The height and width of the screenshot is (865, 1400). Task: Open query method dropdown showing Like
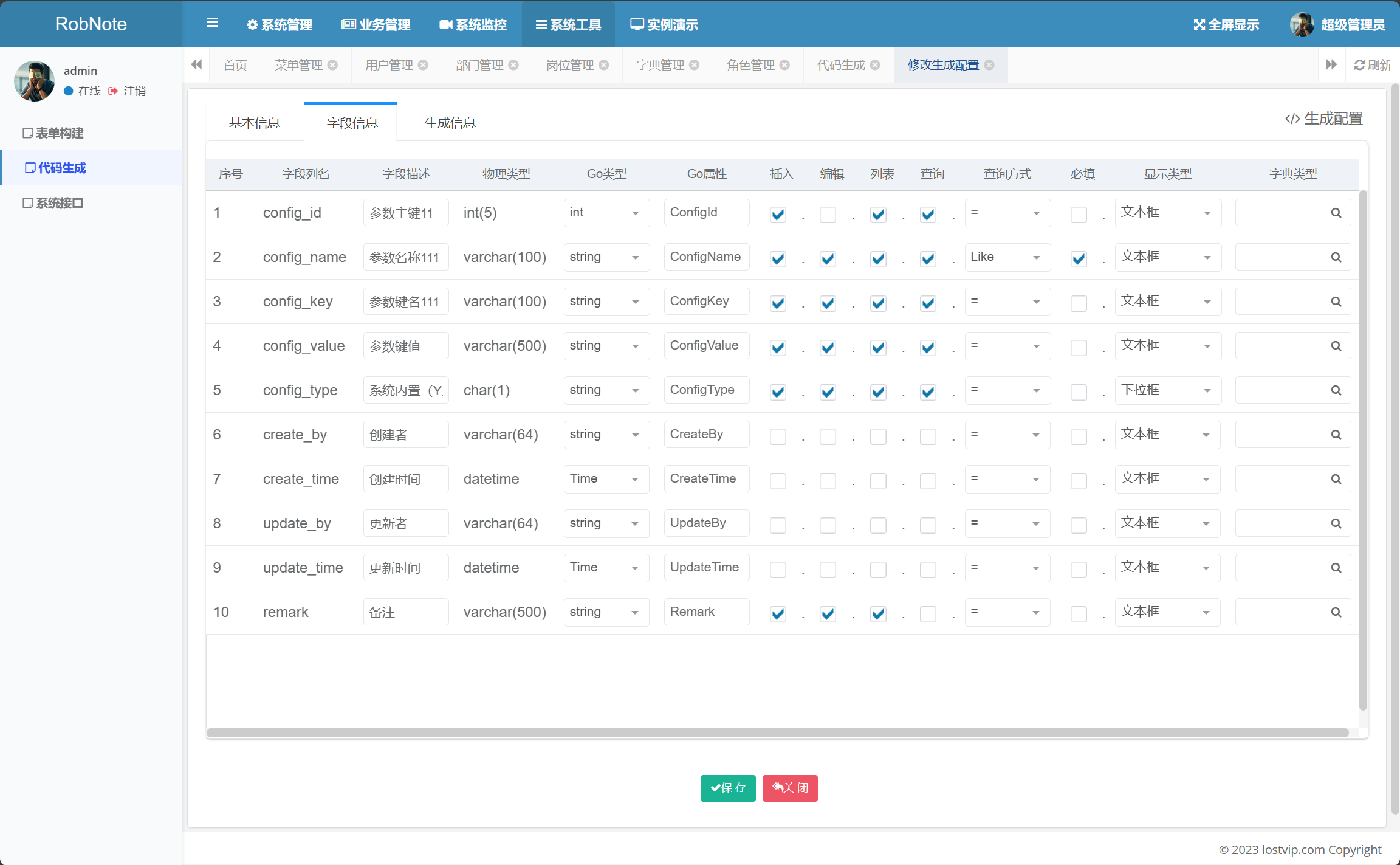[1007, 257]
